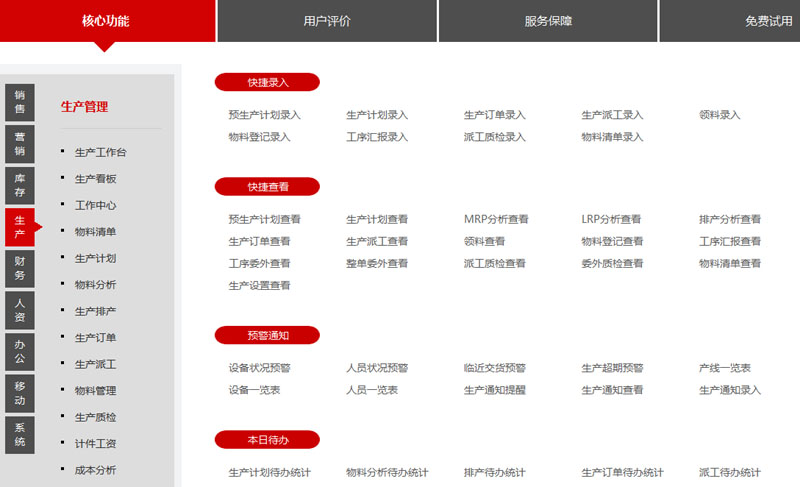This screenshot has height=487, width=800.
Task: Click the 核心功能 tab
Action: tap(106, 21)
